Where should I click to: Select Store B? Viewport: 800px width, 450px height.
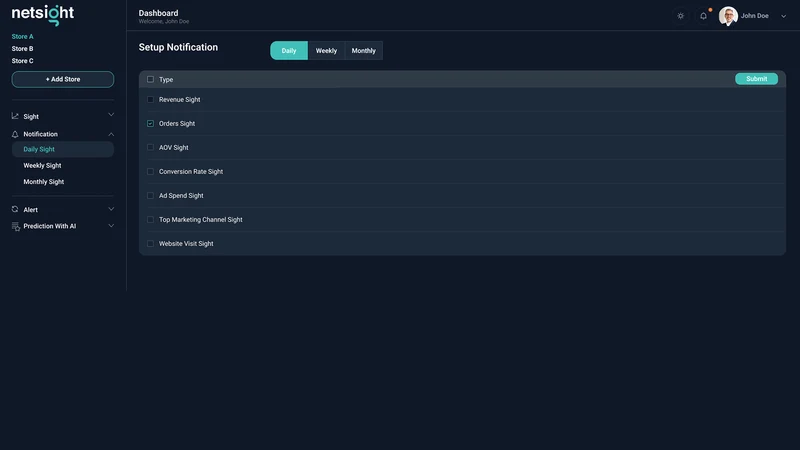(x=22, y=48)
